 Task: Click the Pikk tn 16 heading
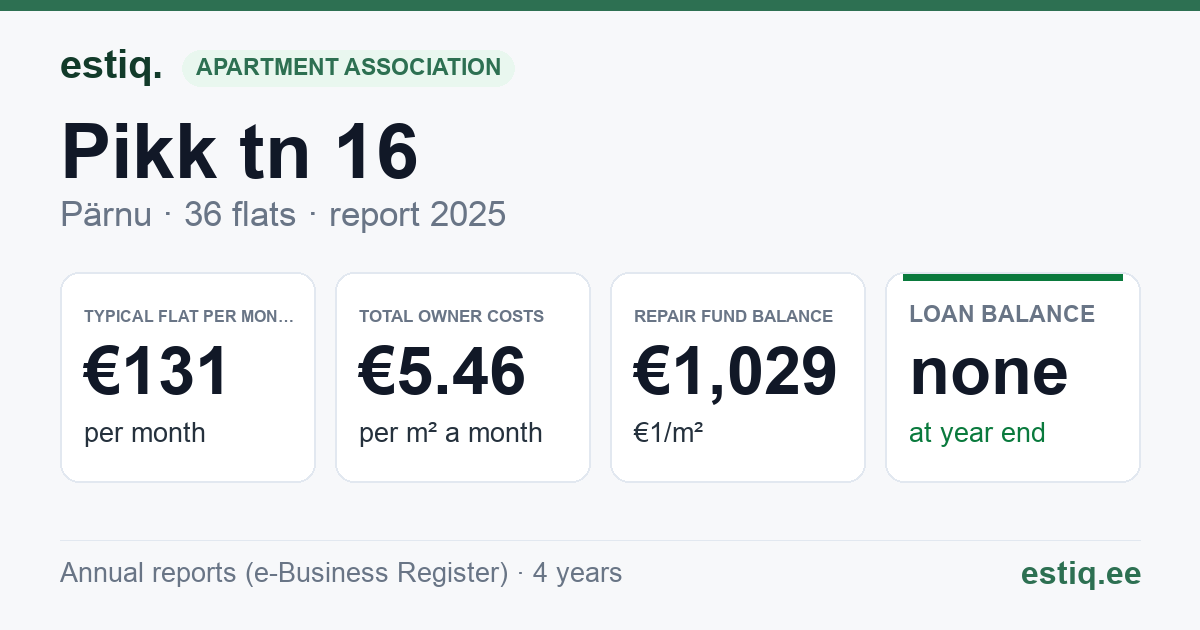click(240, 152)
